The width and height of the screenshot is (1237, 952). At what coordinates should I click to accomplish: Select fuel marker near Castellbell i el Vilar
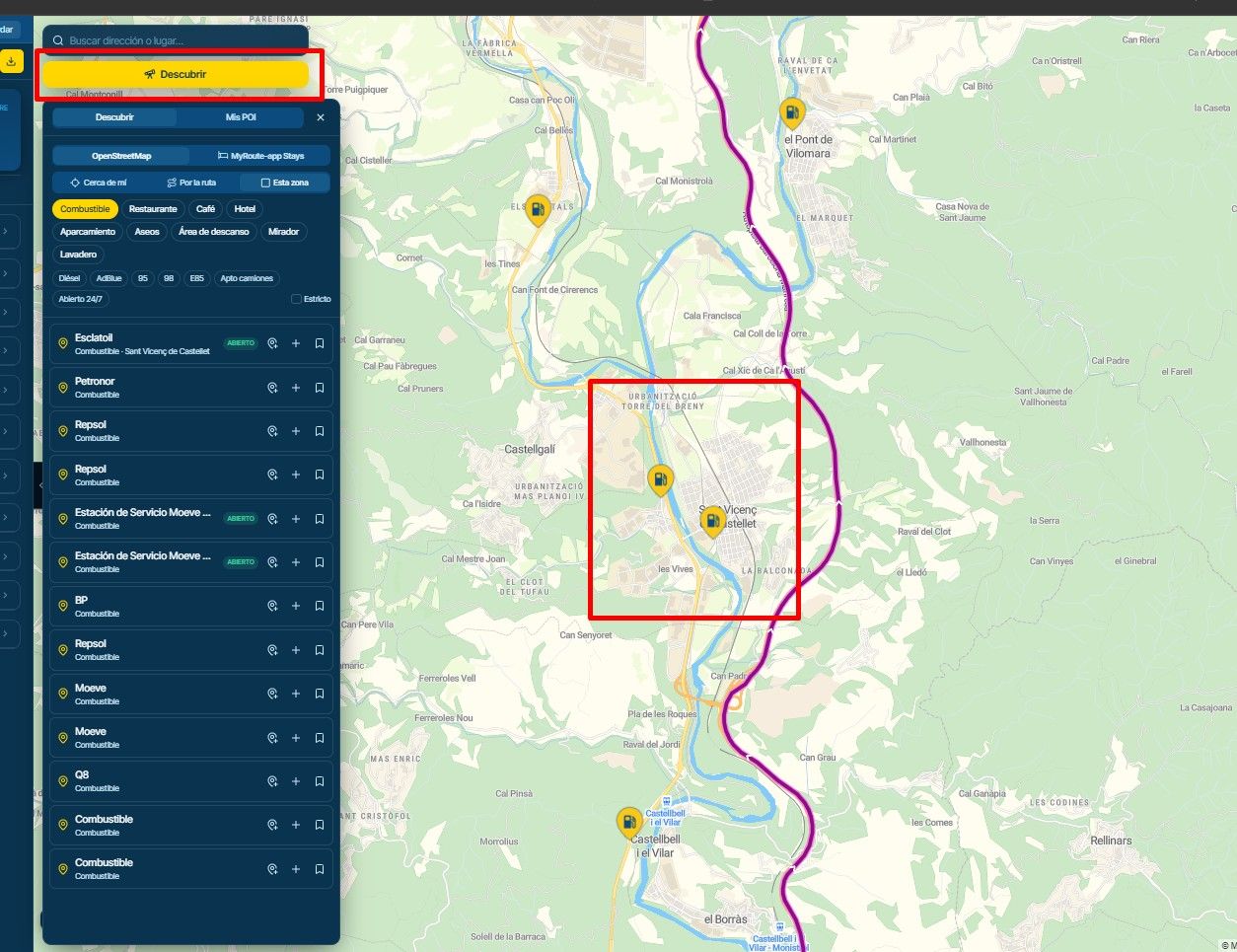click(628, 823)
